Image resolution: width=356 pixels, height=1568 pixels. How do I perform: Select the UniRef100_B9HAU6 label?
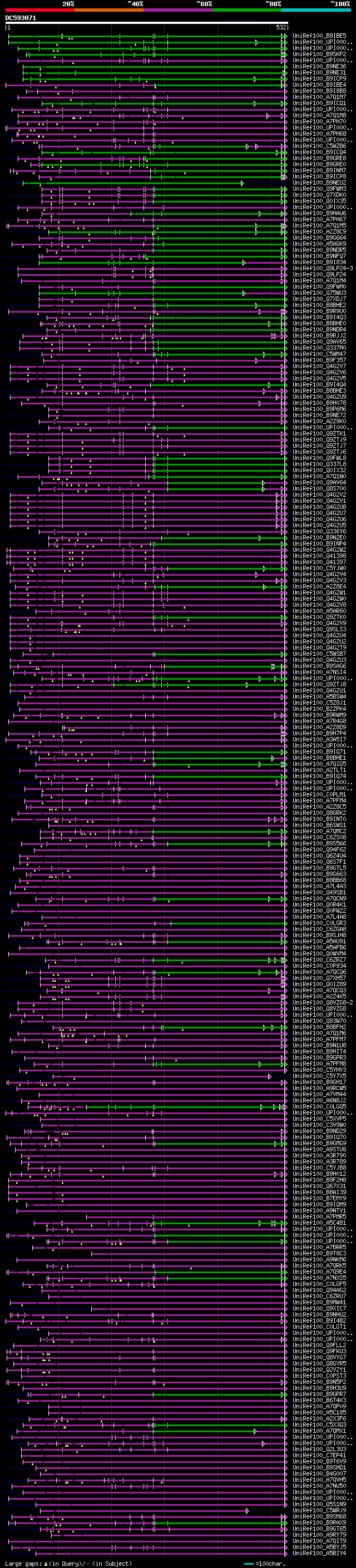319,213
